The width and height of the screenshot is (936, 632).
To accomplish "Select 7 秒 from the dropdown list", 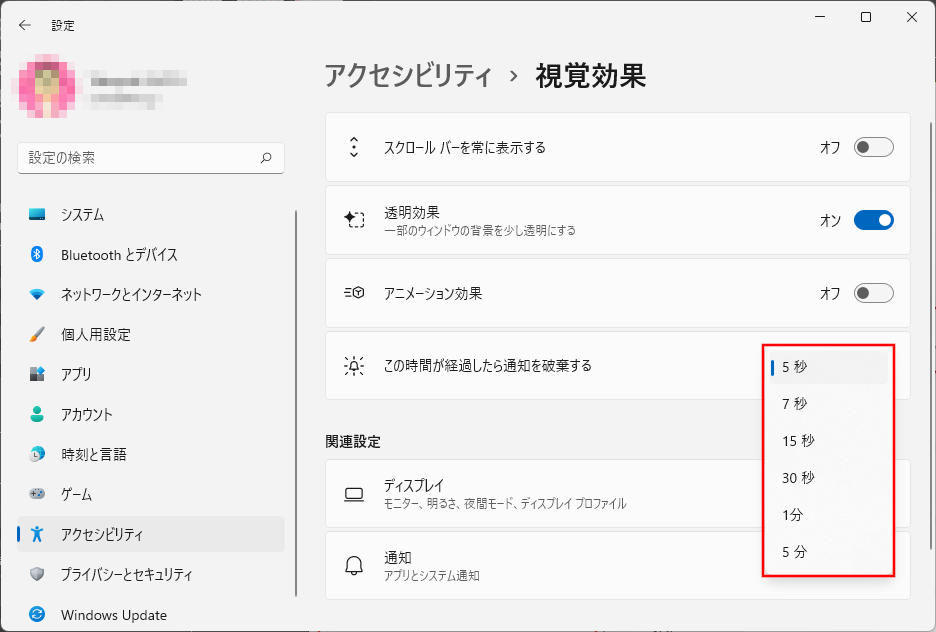I will coord(795,404).
